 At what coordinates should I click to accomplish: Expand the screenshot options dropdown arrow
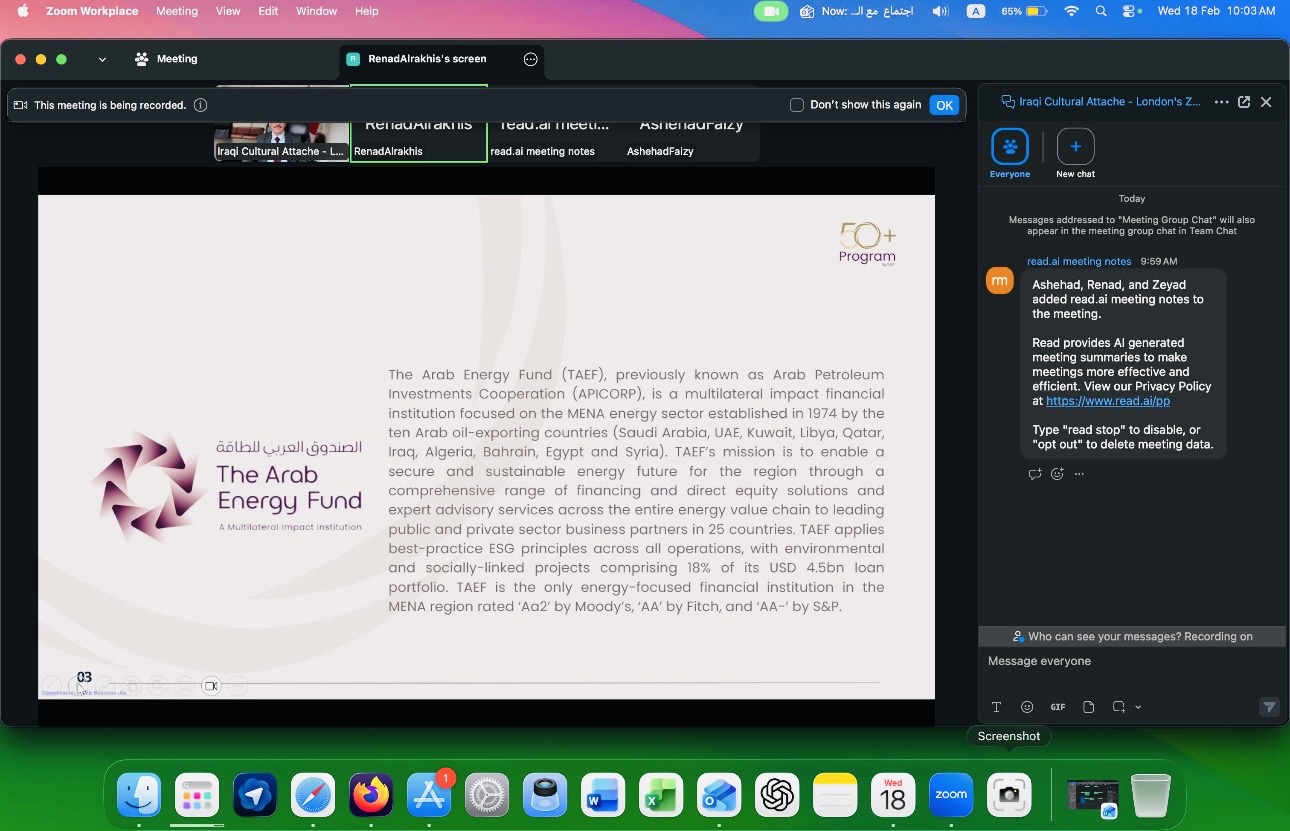click(1138, 708)
